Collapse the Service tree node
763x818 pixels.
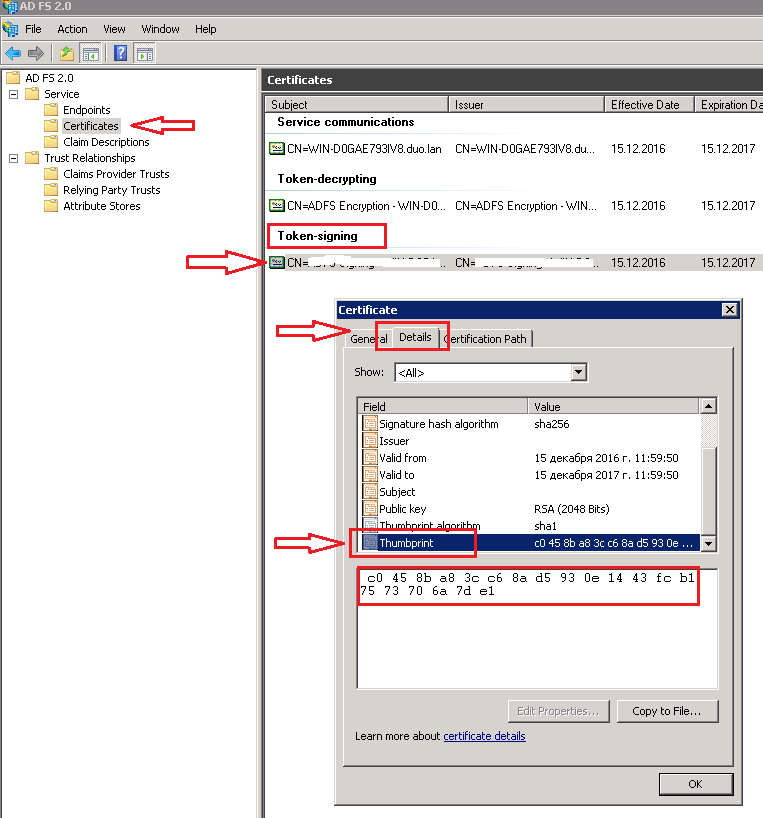coord(14,94)
